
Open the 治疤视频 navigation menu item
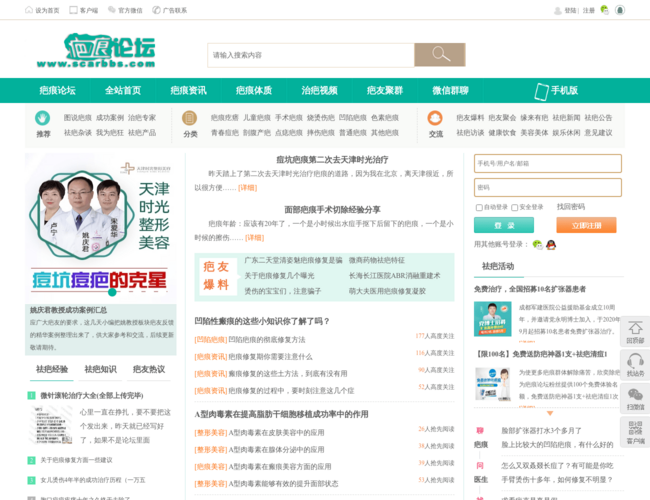(x=319, y=90)
